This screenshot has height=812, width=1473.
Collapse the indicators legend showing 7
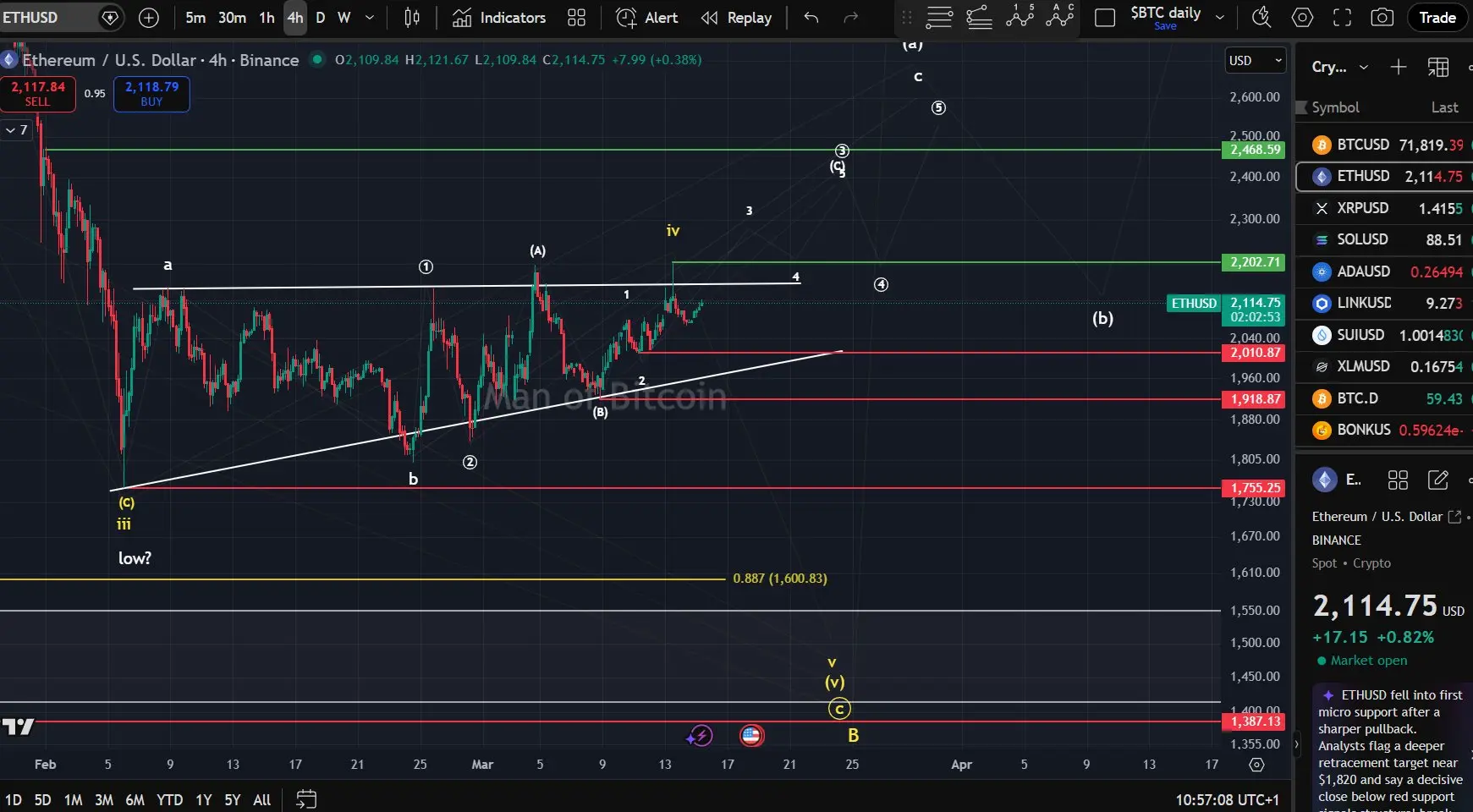click(16, 130)
